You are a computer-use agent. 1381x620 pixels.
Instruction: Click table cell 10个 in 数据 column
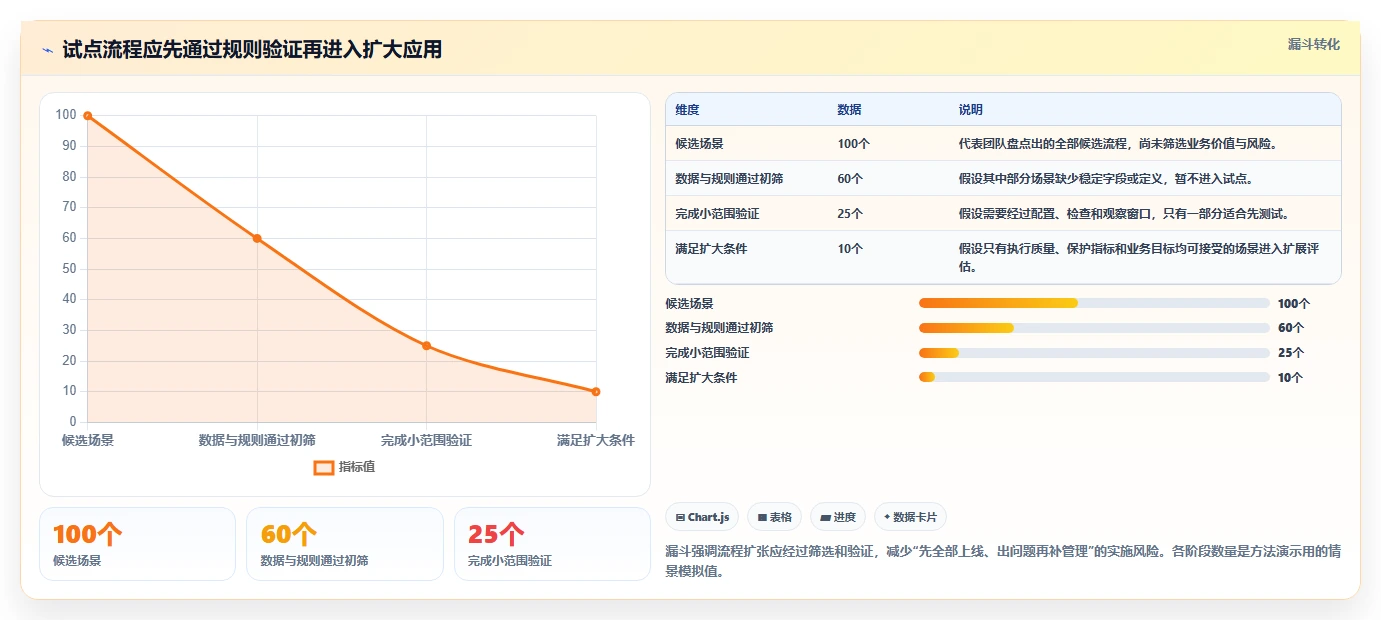[x=850, y=249]
